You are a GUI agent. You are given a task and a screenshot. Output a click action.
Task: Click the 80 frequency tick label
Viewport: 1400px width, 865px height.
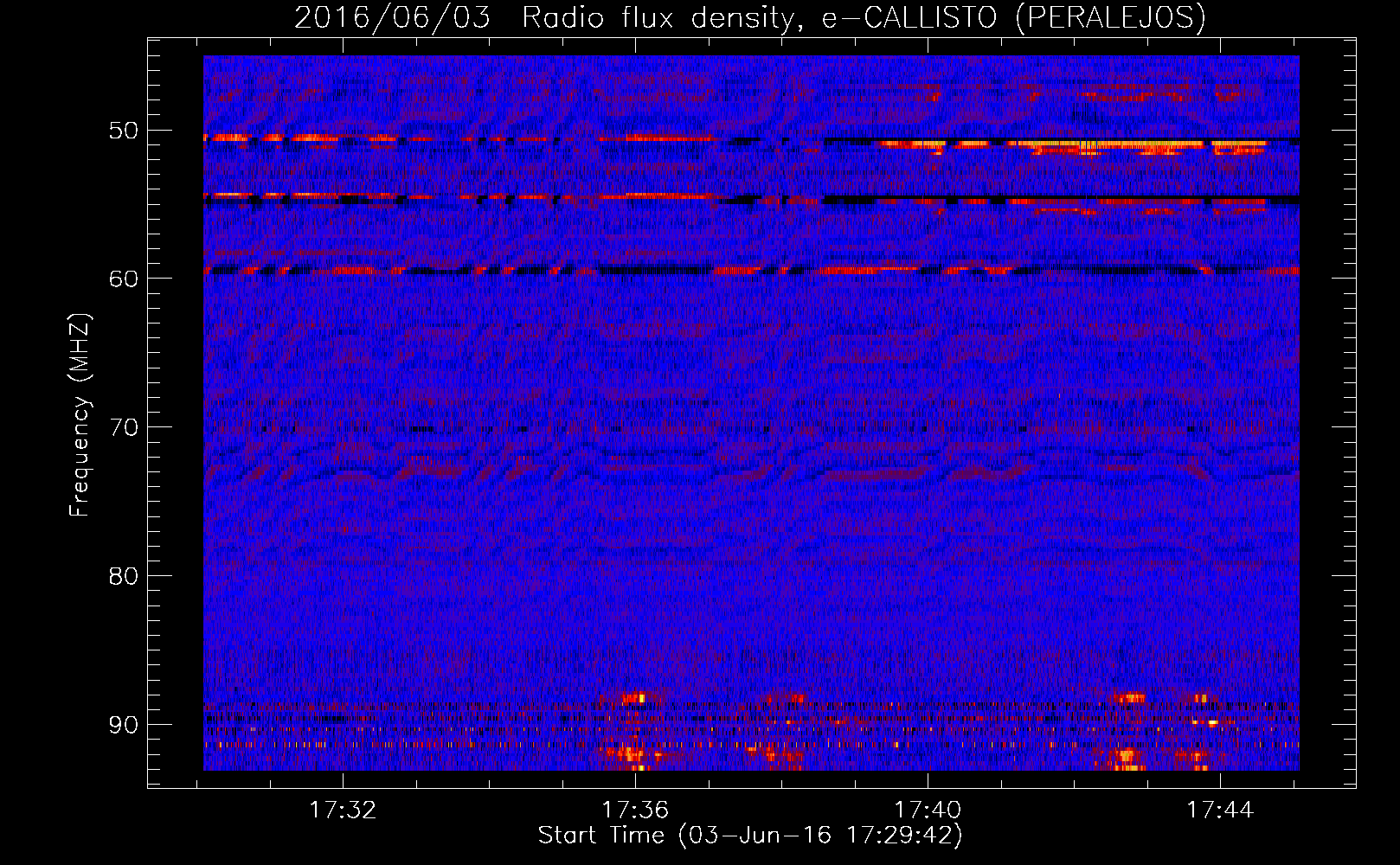tap(123, 576)
